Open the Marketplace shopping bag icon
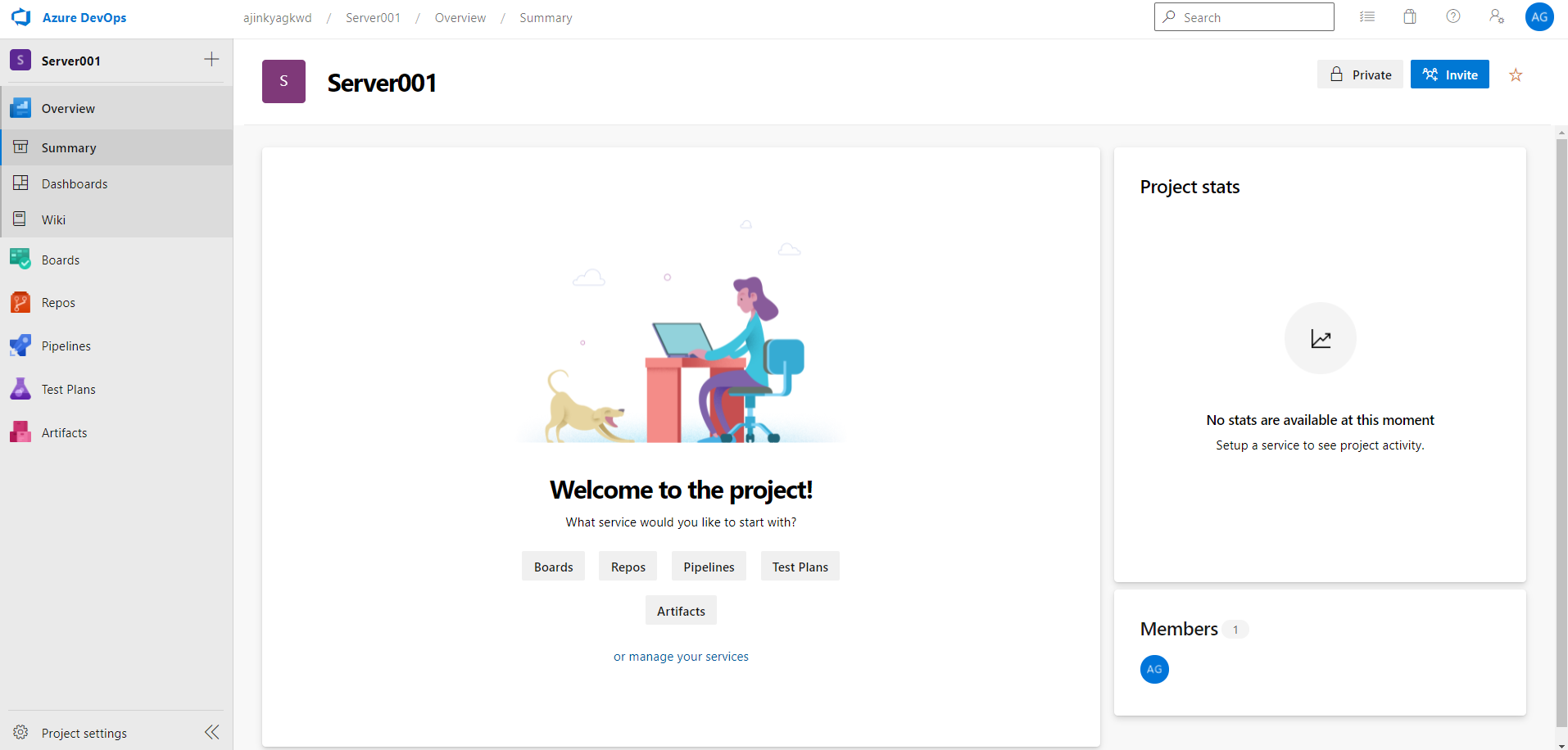The width and height of the screenshot is (1568, 750). 1410,16
